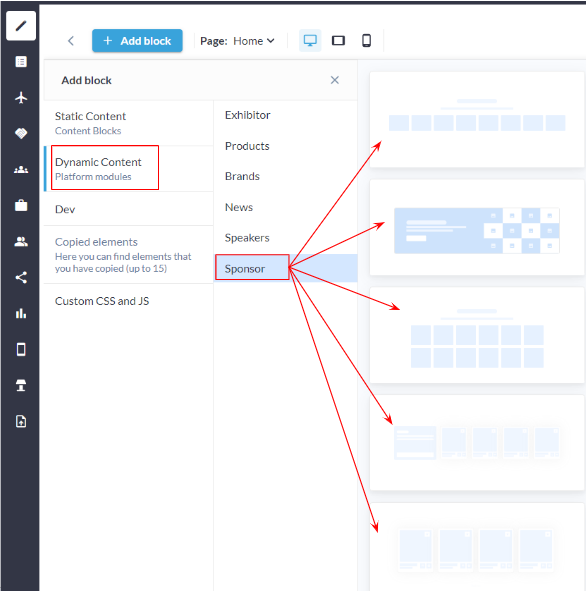Open the file upload icon in sidebar
The height and width of the screenshot is (591, 586).
21,421
